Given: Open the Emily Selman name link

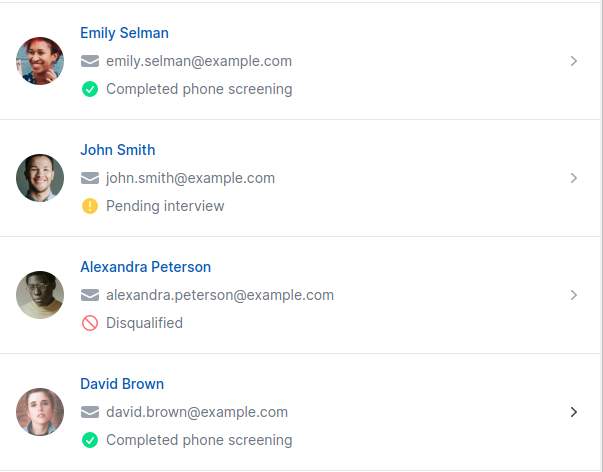Looking at the screenshot, I should 124,33.
